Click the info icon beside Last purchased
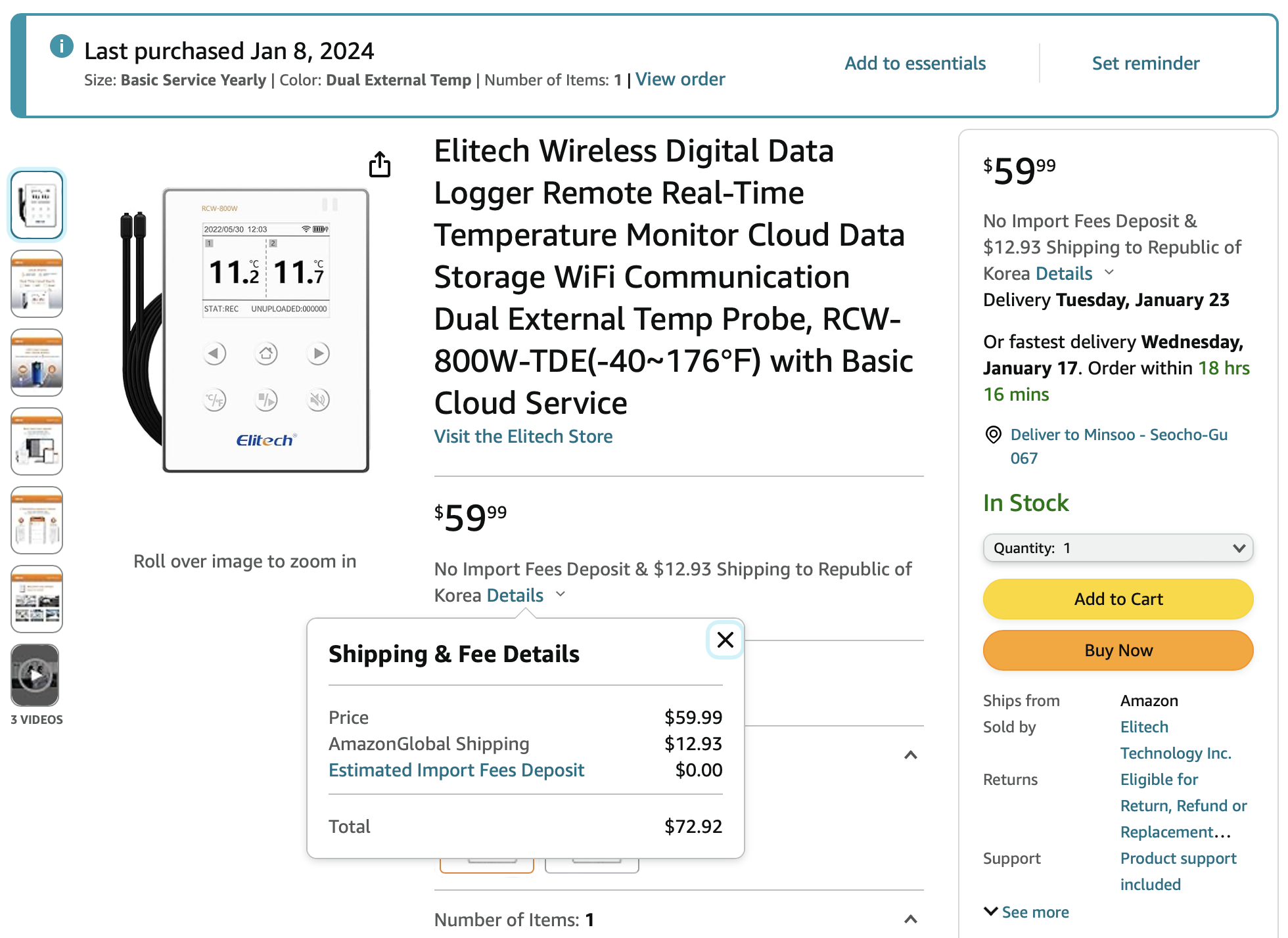The image size is (1288, 938). pyautogui.click(x=62, y=47)
